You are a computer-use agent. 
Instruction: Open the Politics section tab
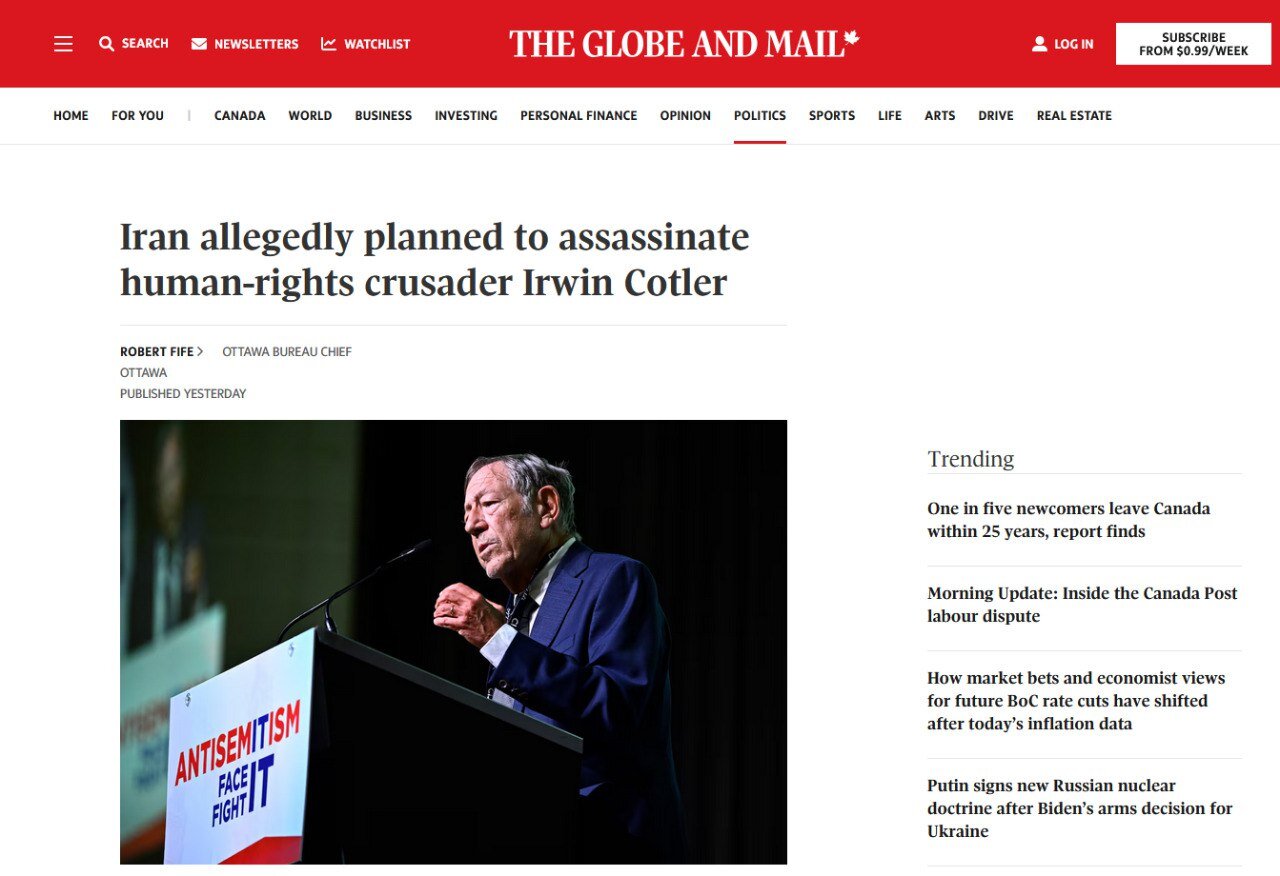click(x=760, y=116)
